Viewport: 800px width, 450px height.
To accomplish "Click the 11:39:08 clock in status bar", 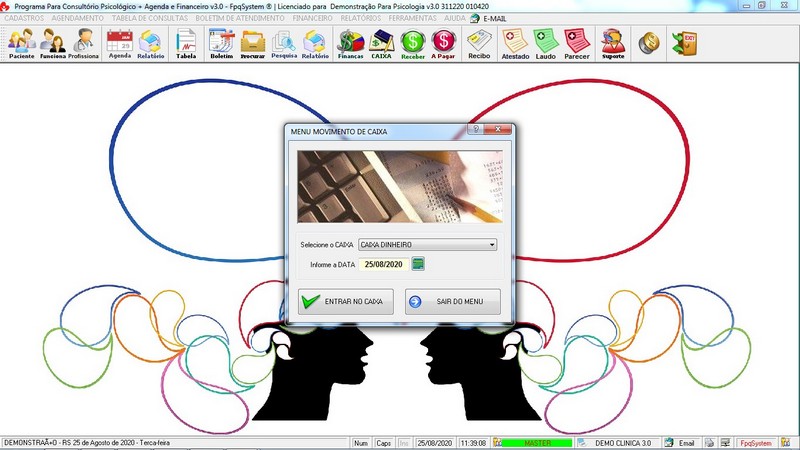I will click(473, 443).
